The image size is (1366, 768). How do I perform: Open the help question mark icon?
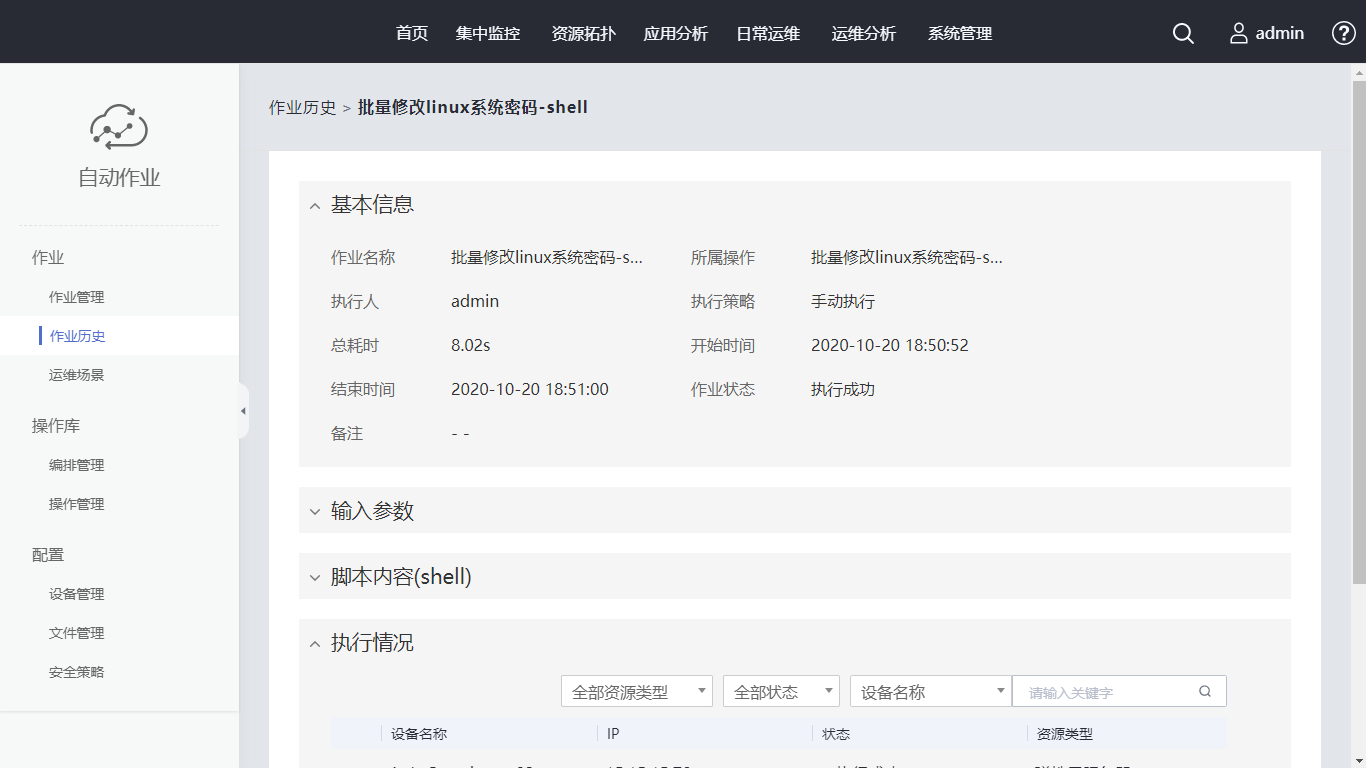pyautogui.click(x=1344, y=33)
